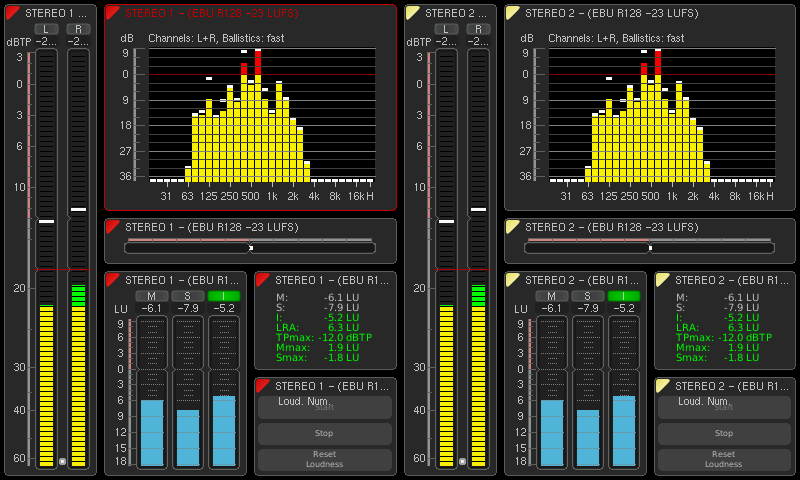Screen dimensions: 800x480
Task: Click yellow flag on STEREO 2 numeric readout panel
Action: 662,280
